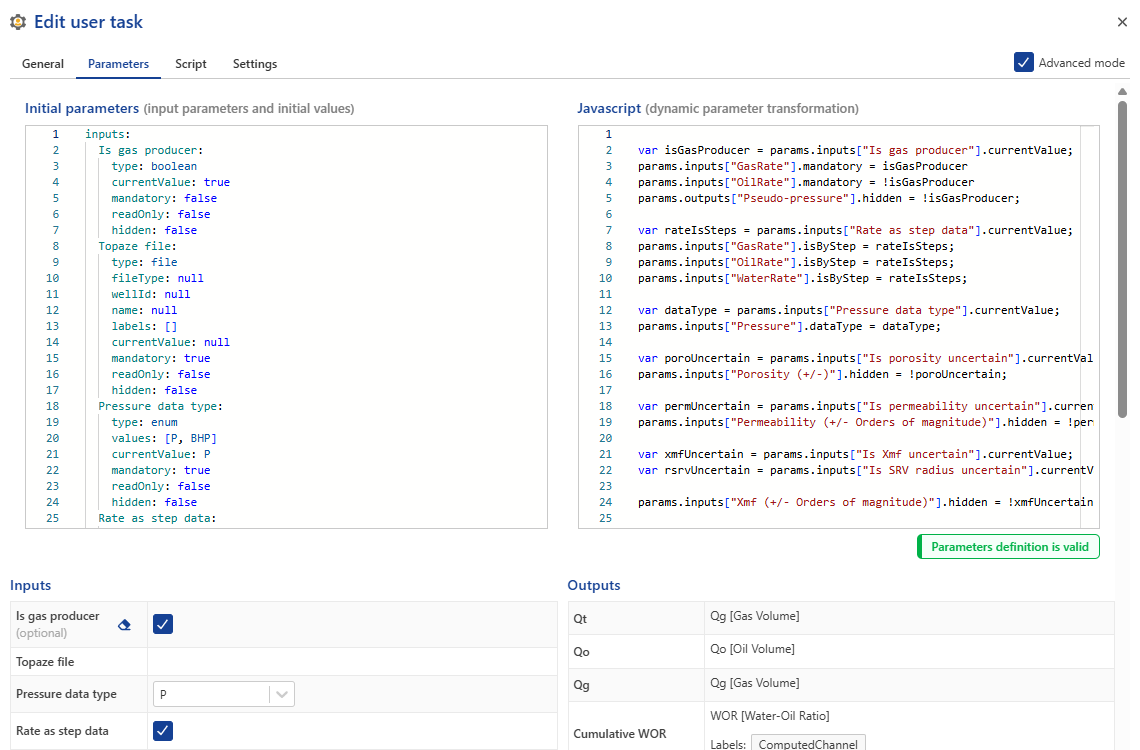Image resolution: width=1140 pixels, height=750 pixels.
Task: Open the Parameters tab
Action: 119,64
